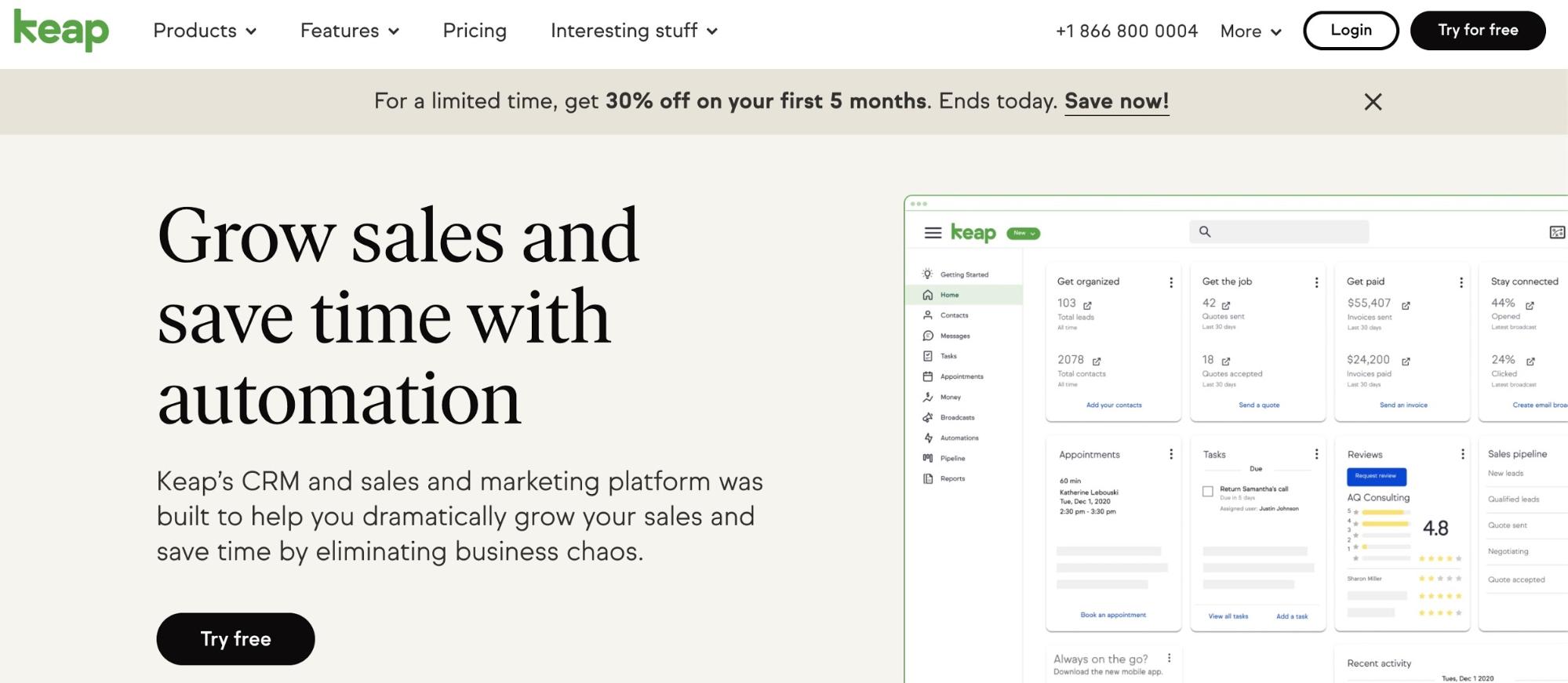The image size is (1568, 683).
Task: Click the Keap logo in the header
Action: coord(61,31)
